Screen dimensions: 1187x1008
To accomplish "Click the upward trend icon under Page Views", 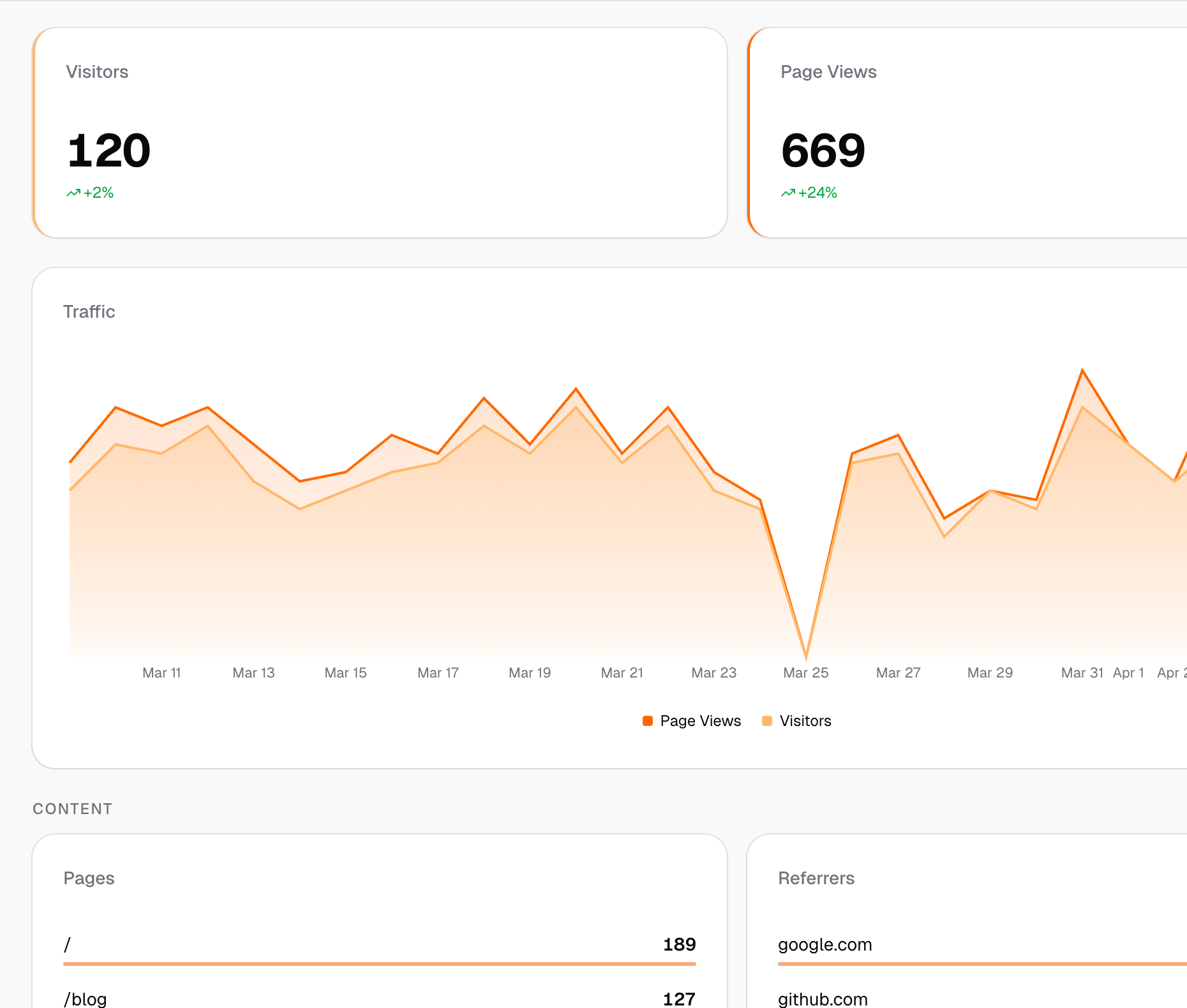I will [x=788, y=193].
